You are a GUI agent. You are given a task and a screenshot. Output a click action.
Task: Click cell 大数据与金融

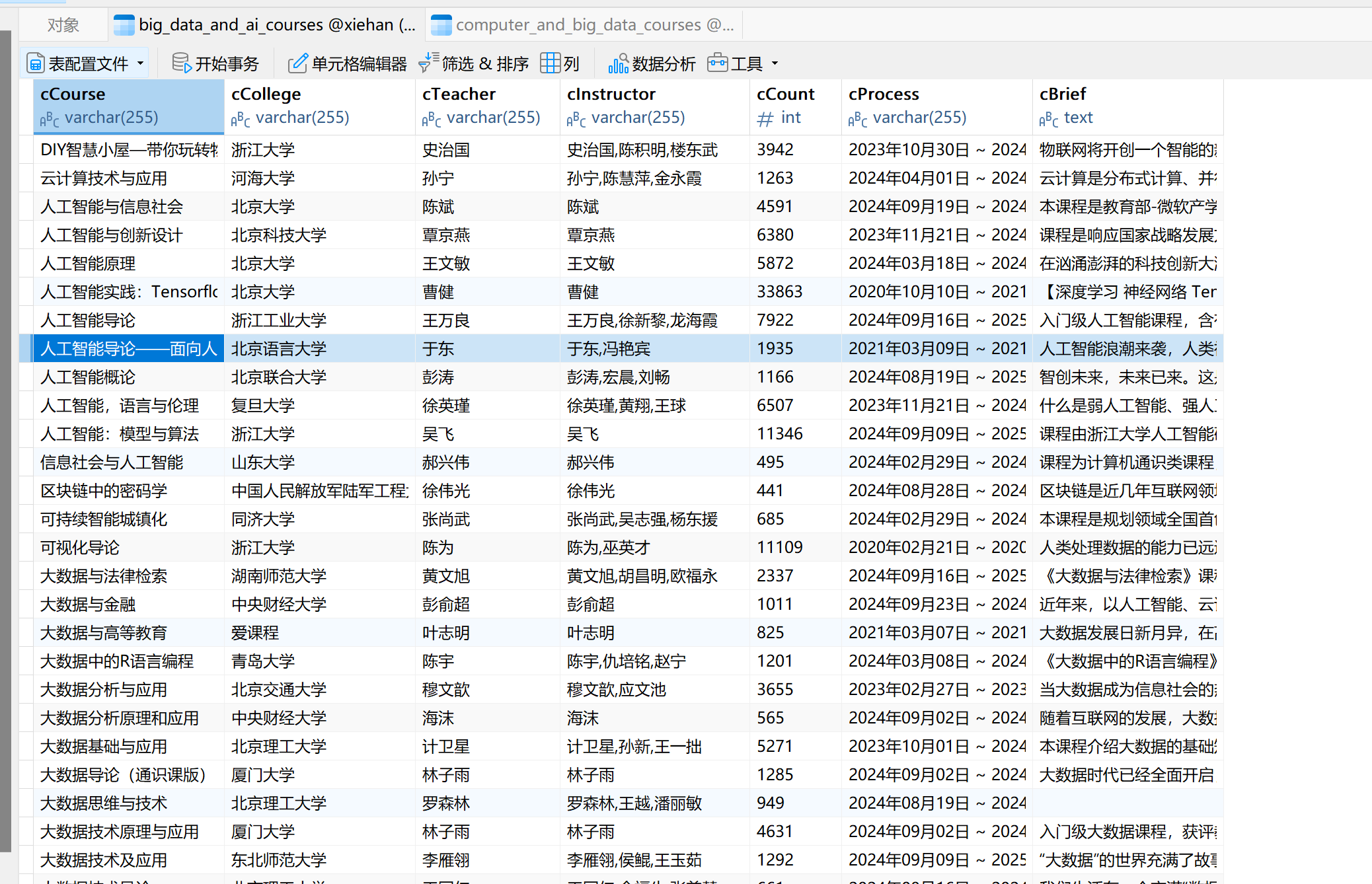129,605
